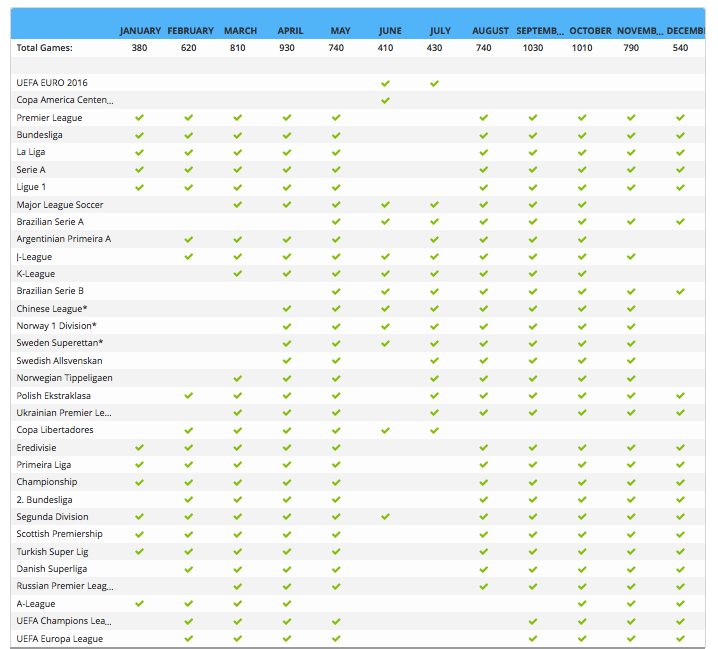This screenshot has width=718, height=649.
Task: Click the AUGUST column header
Action: pyautogui.click(x=490, y=31)
